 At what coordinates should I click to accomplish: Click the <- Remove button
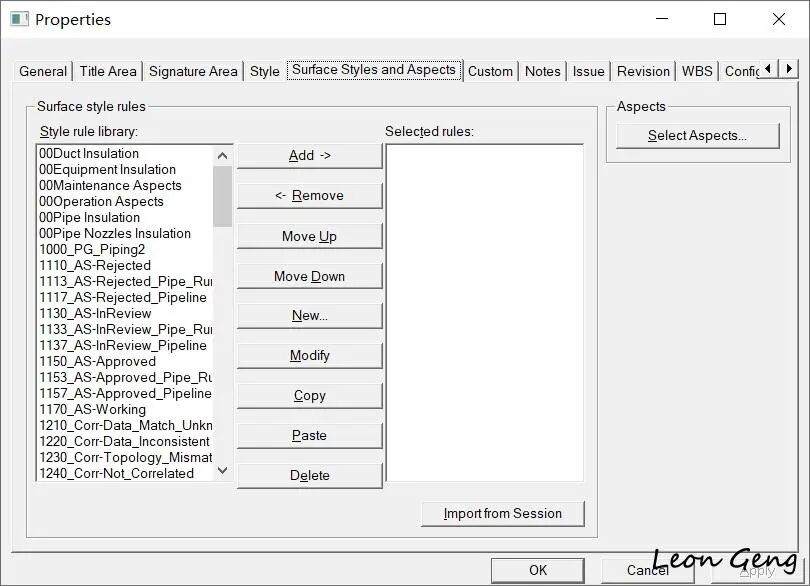309,196
